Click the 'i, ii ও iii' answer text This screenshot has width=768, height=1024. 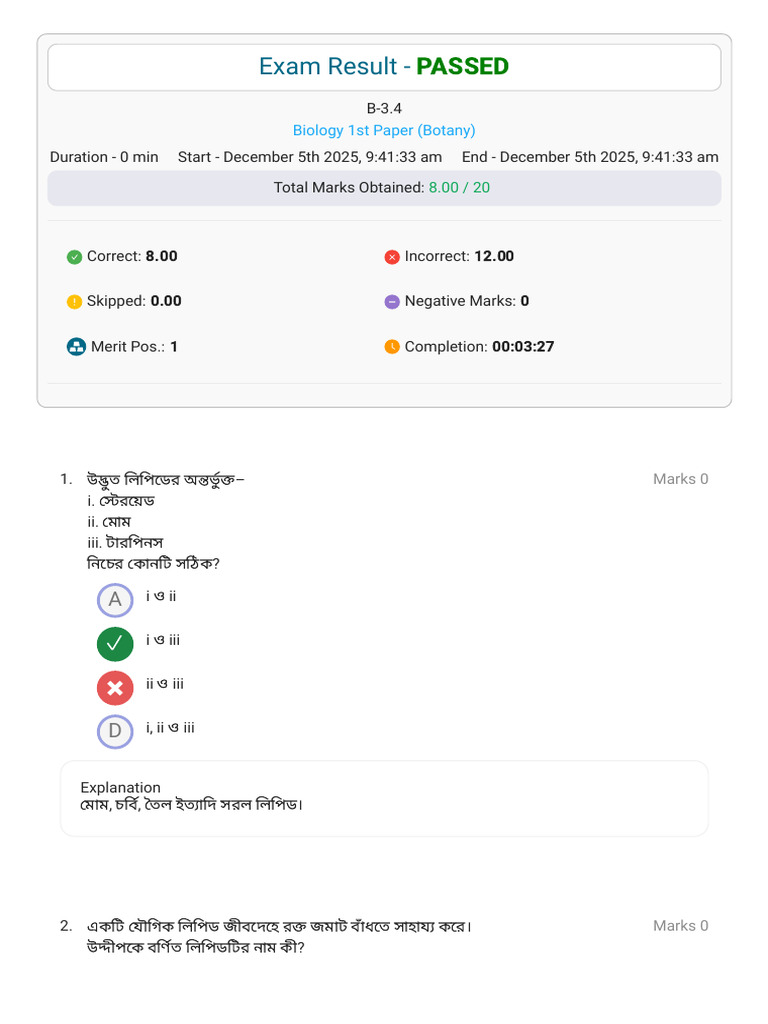coord(170,728)
